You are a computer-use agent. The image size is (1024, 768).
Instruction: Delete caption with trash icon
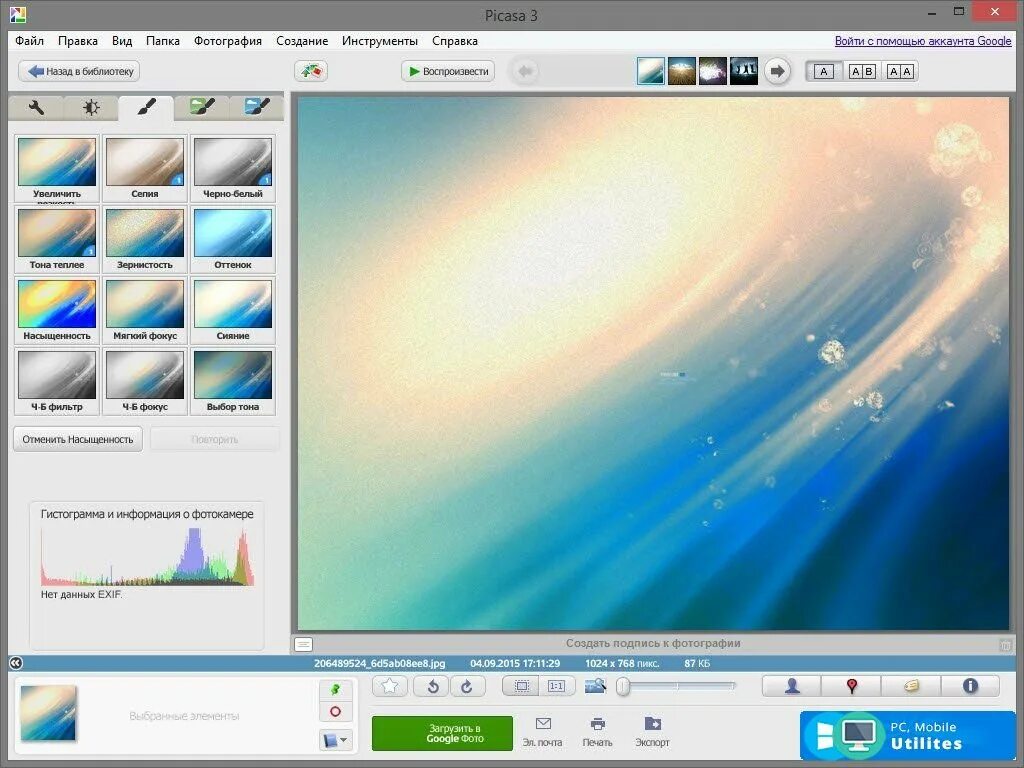pyautogui.click(x=1005, y=645)
